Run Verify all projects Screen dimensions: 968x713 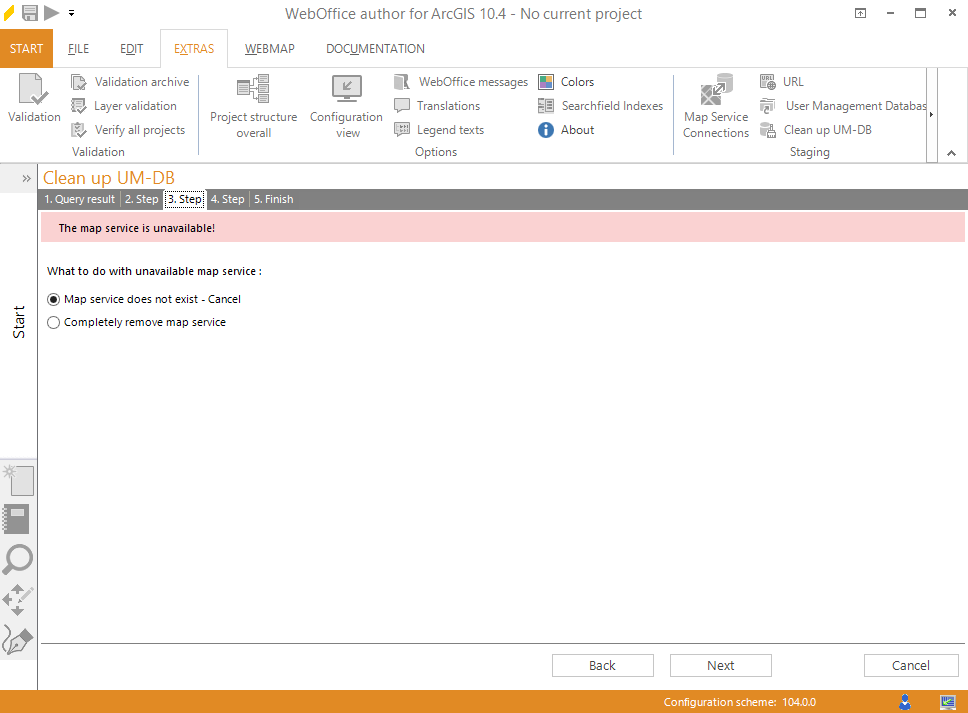pos(128,130)
